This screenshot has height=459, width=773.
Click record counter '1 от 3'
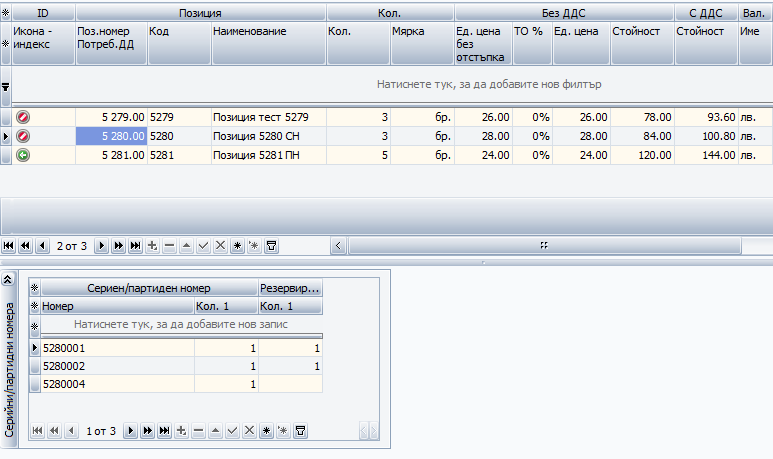(101, 431)
